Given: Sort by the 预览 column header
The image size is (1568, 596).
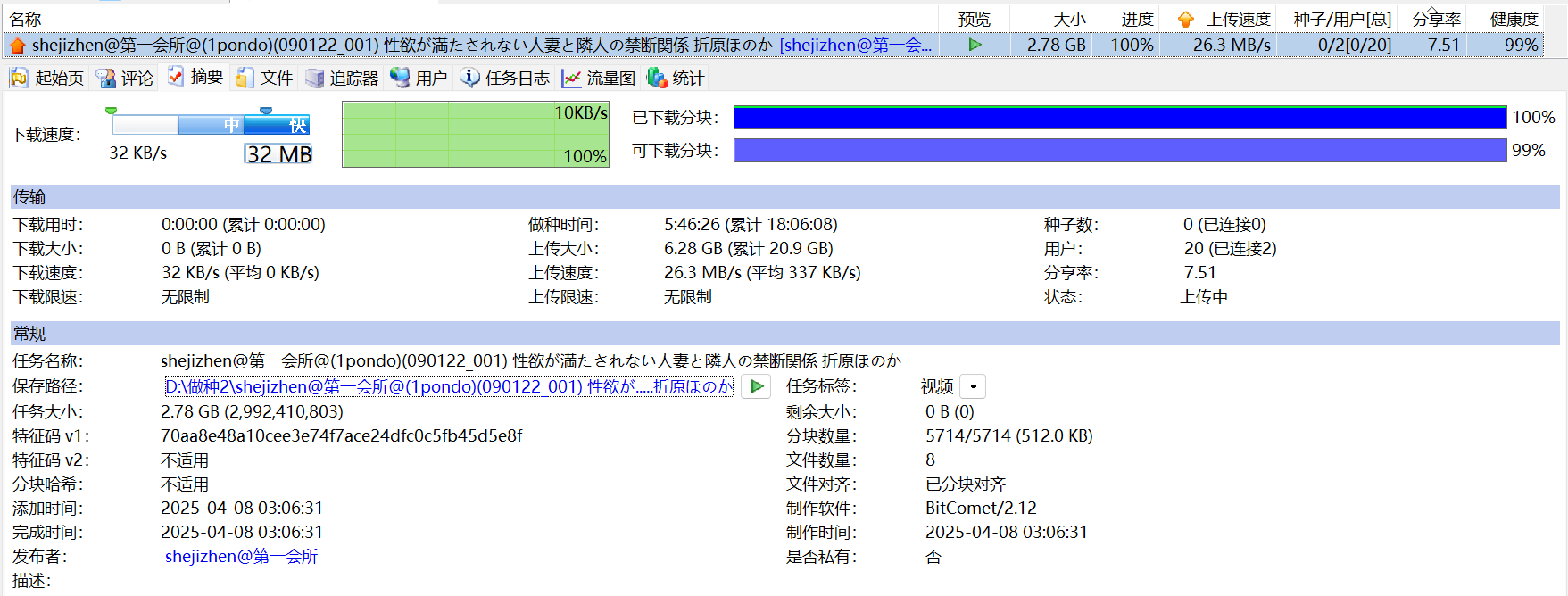Looking at the screenshot, I should pos(974,19).
